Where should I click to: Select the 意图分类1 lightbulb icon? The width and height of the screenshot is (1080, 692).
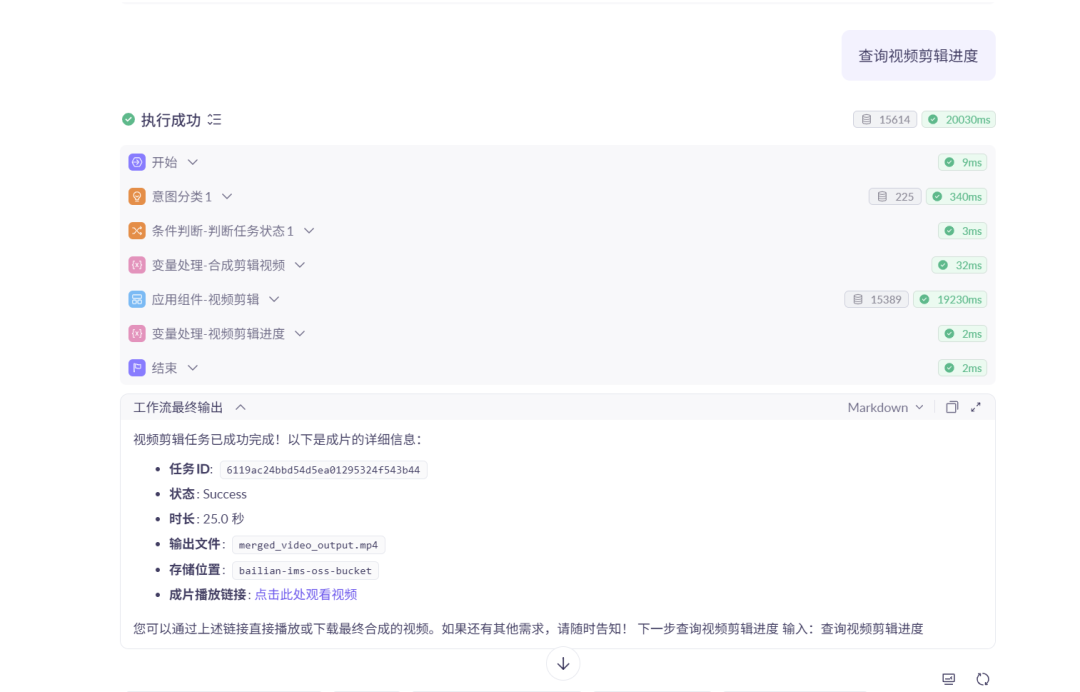click(135, 196)
